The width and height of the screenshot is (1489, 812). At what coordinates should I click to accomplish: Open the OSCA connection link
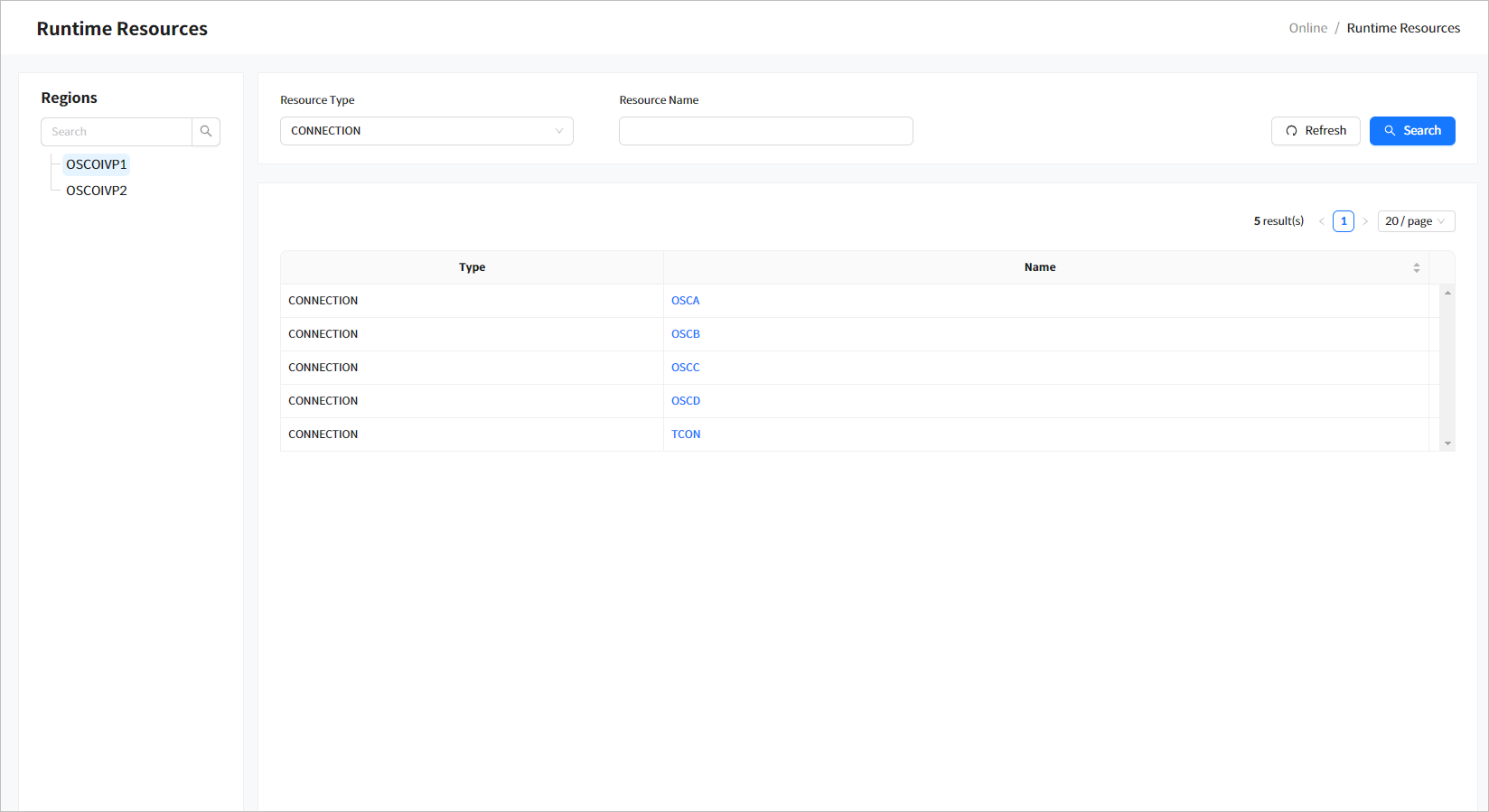pos(685,301)
